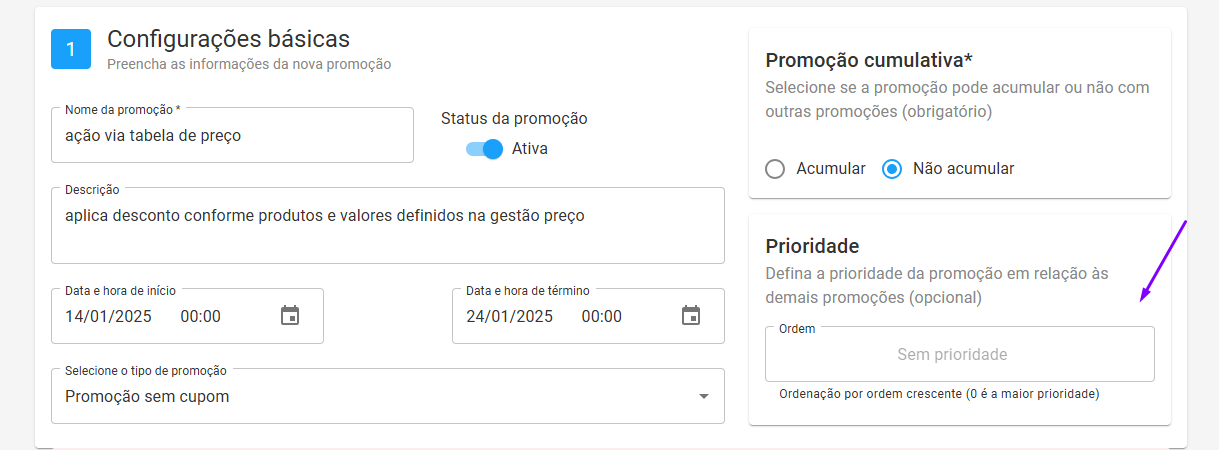The image size is (1219, 450).
Task: Expand the tipo de promoção dropdown arrow
Action: [x=704, y=396]
